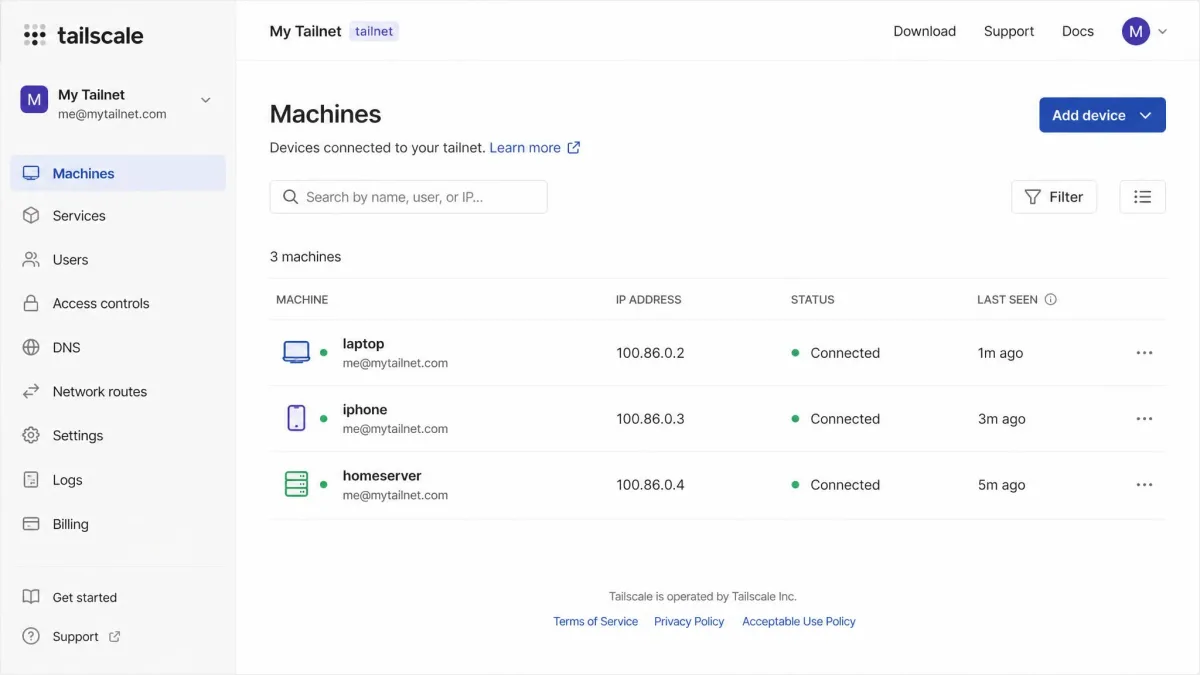Open the three-dot menu for homeserver

[x=1144, y=485]
